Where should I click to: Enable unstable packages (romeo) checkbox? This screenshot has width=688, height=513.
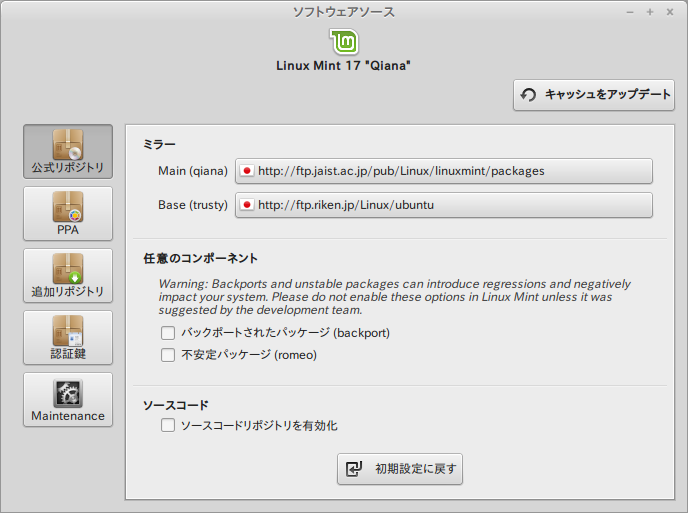(168, 355)
